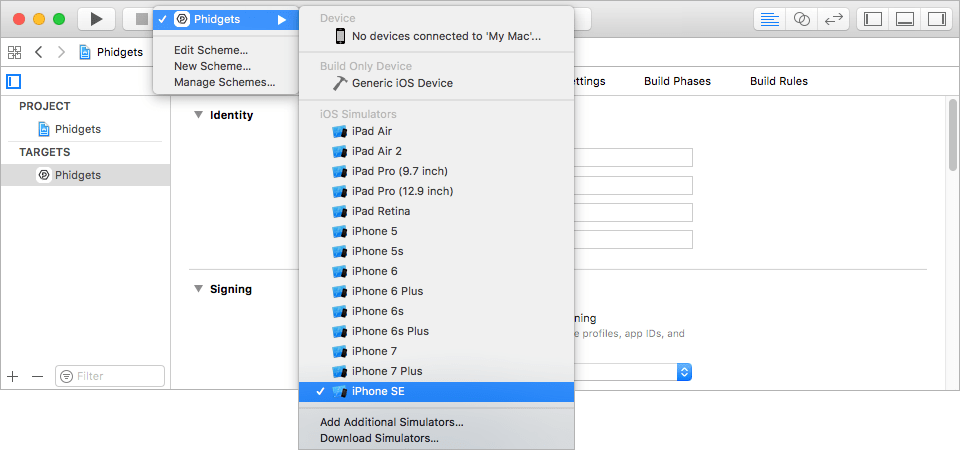Toggle the Navigator panel
Image resolution: width=960 pixels, height=450 pixels.
coord(872,19)
